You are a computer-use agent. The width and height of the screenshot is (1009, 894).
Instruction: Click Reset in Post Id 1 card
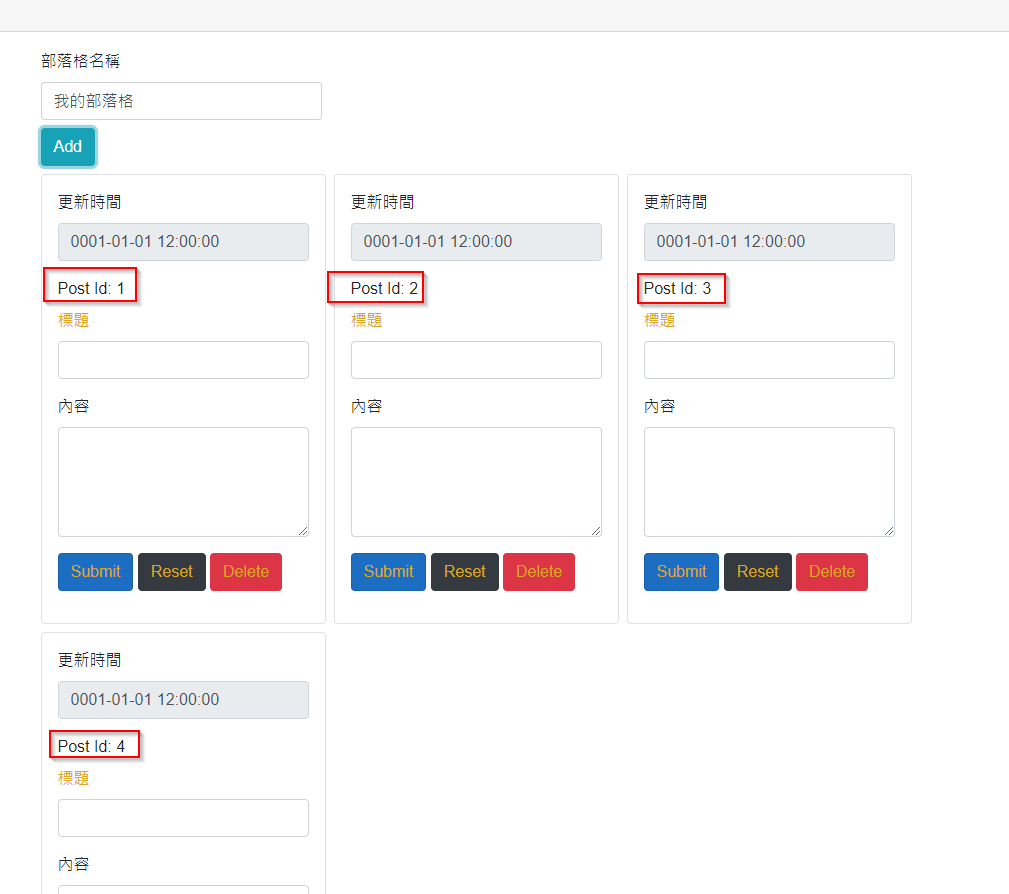(172, 572)
